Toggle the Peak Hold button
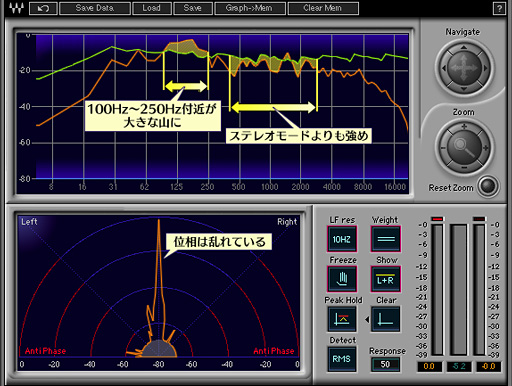This screenshot has height=386, width=512. click(x=342, y=319)
